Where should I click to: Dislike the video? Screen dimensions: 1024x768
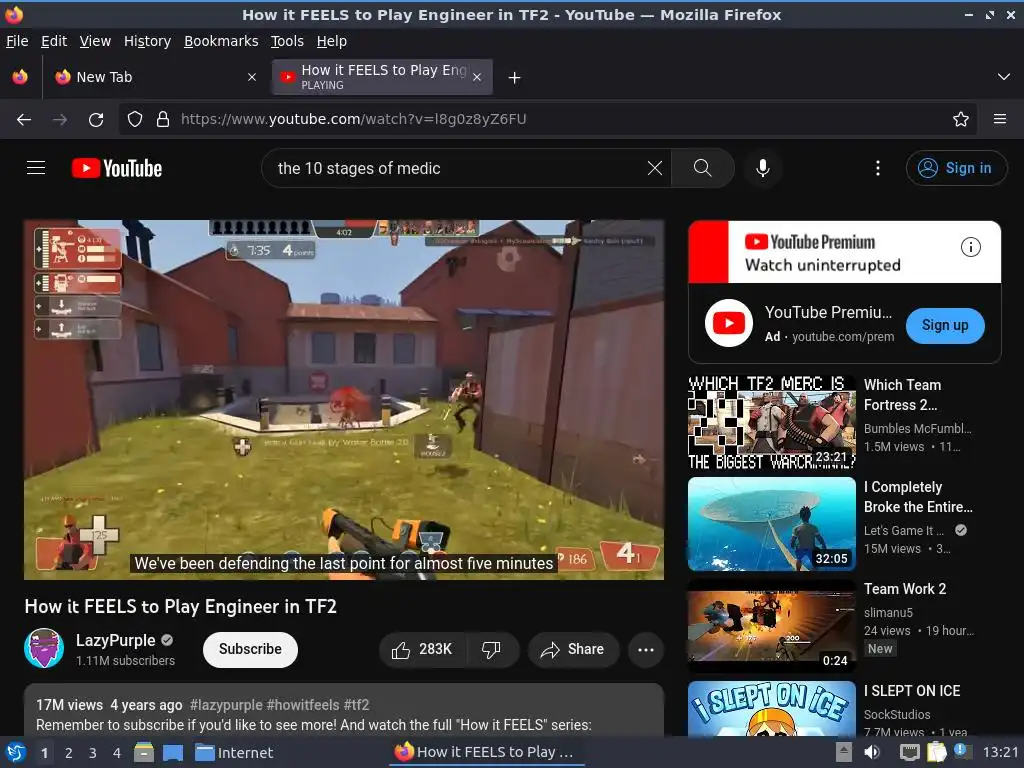tap(491, 649)
